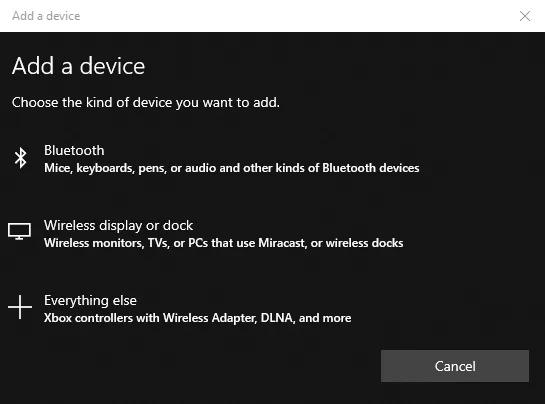Pick the Everything else option title
The height and width of the screenshot is (404, 545).
[90, 301]
